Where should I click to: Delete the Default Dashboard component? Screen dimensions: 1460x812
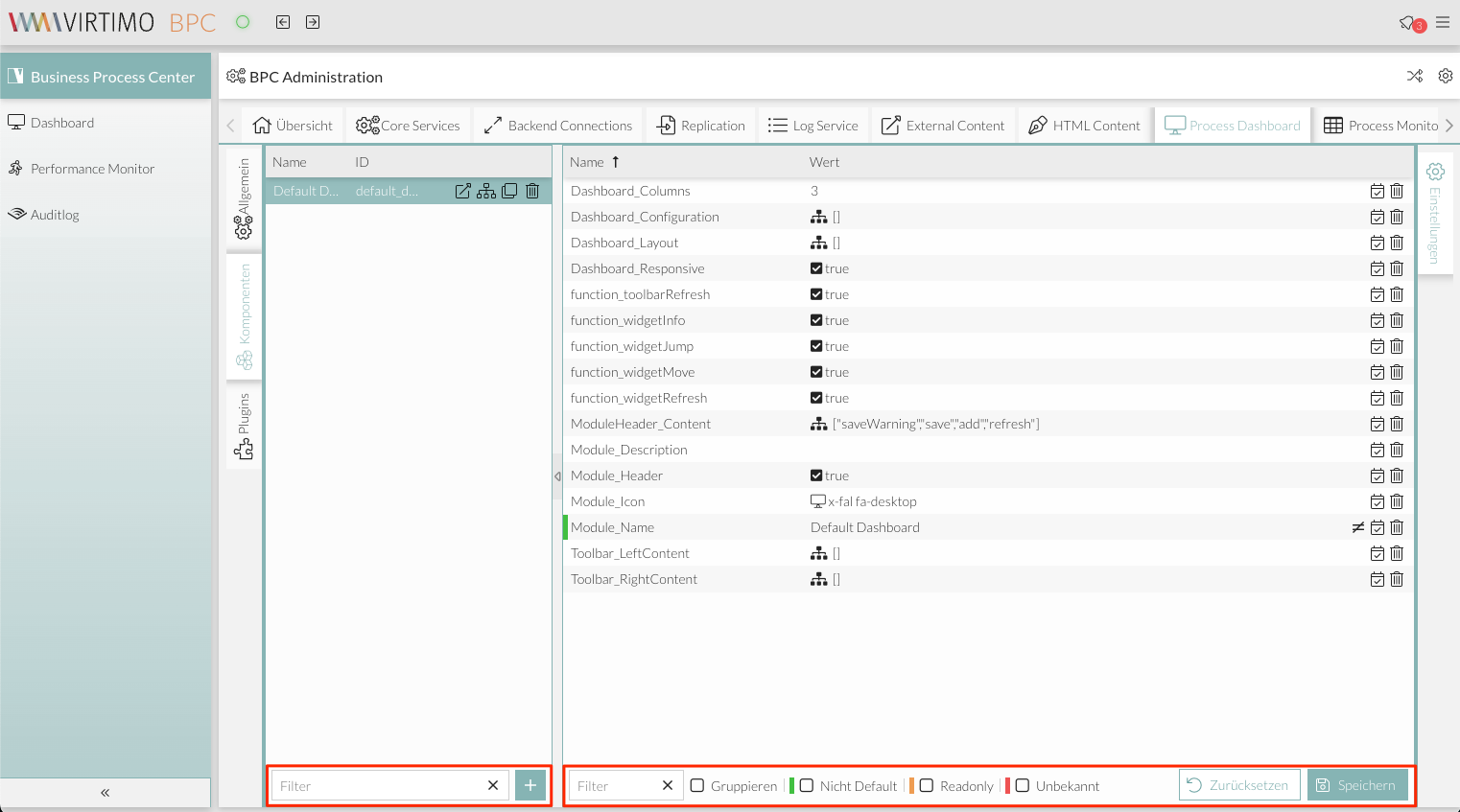click(531, 191)
